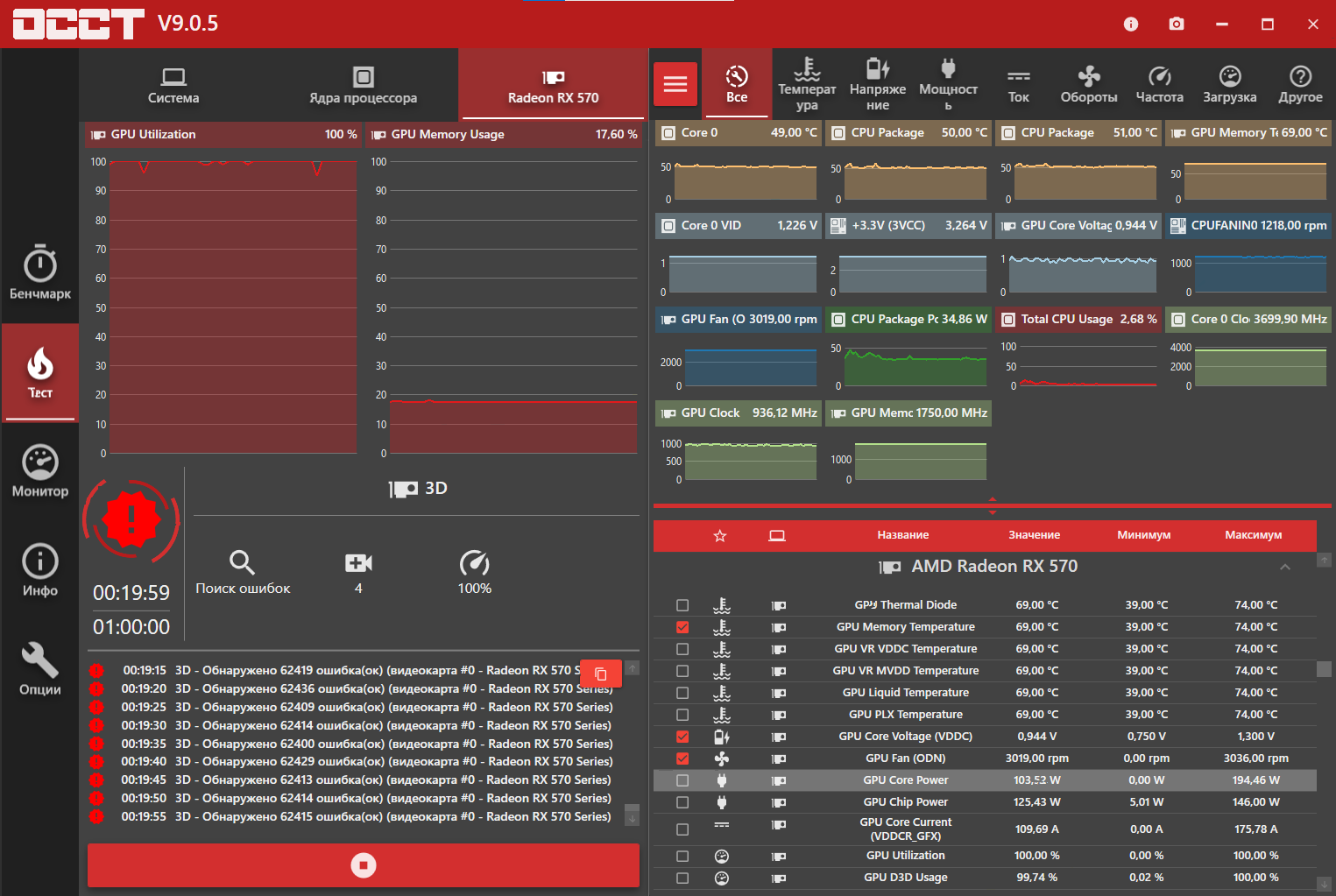Open the red hamburger menu button
1336x896 pixels.
(x=675, y=84)
